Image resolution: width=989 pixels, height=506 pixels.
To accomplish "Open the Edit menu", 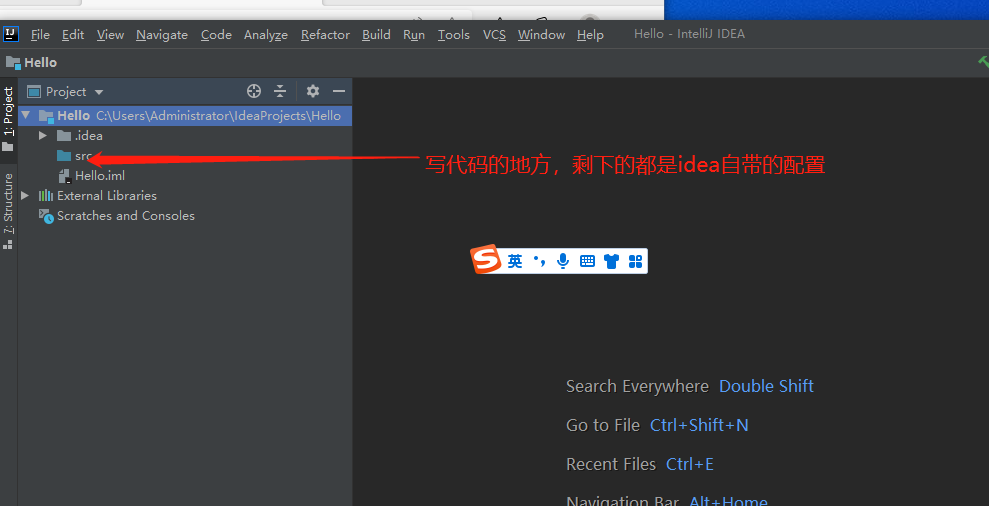I will tap(73, 35).
